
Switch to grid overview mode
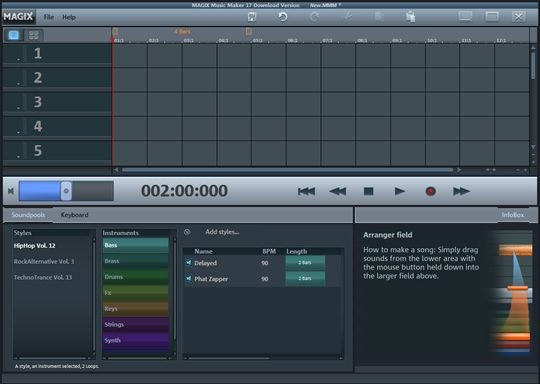(x=34, y=35)
